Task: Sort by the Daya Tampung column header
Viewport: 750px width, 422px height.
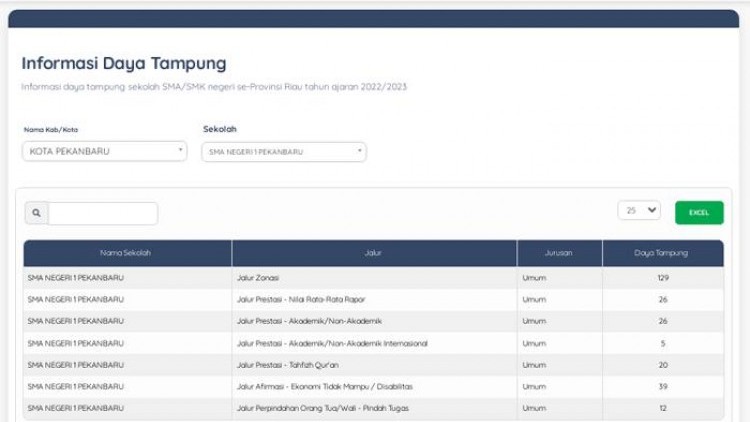Action: coord(662,253)
